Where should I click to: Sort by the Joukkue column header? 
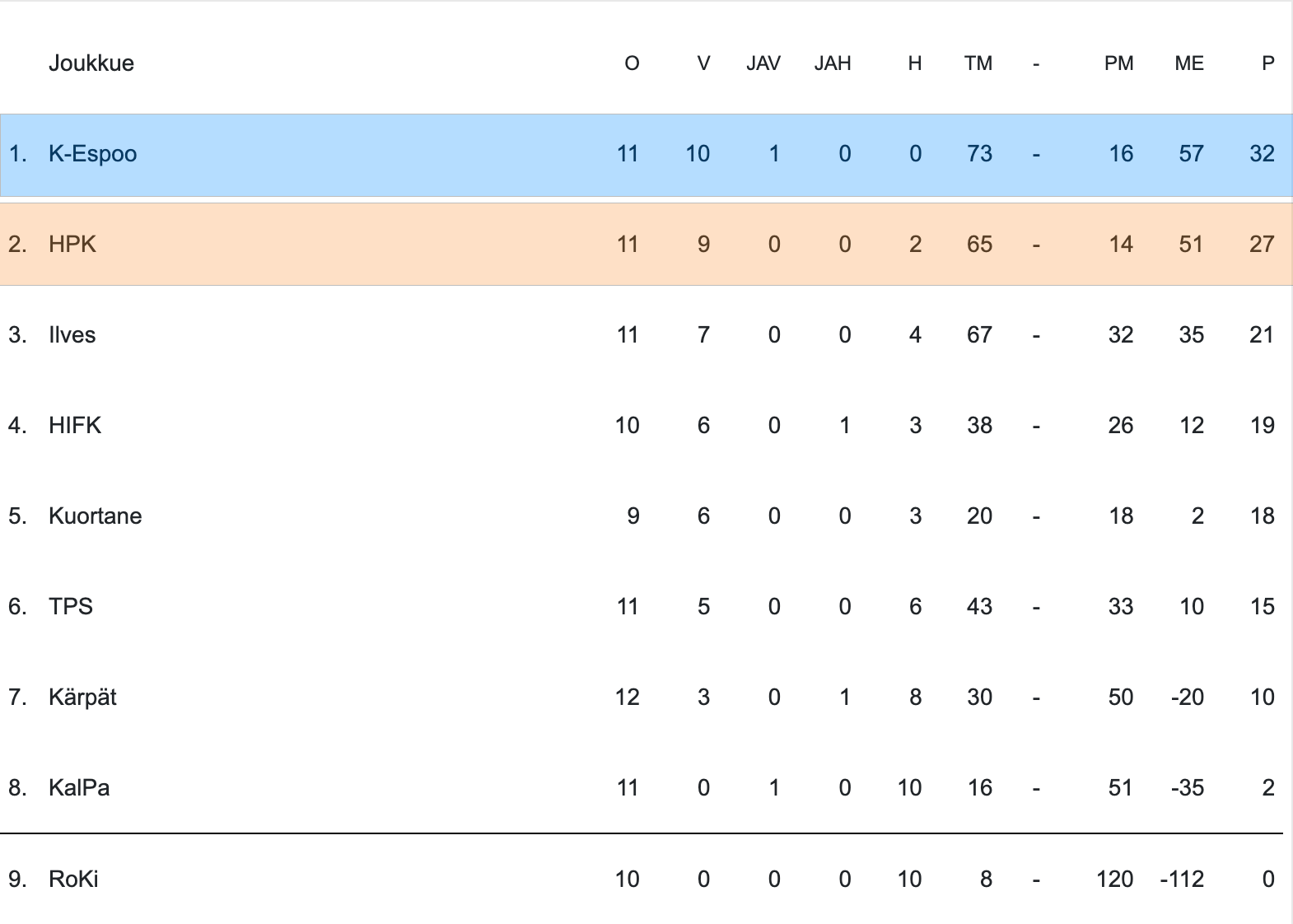coord(91,63)
